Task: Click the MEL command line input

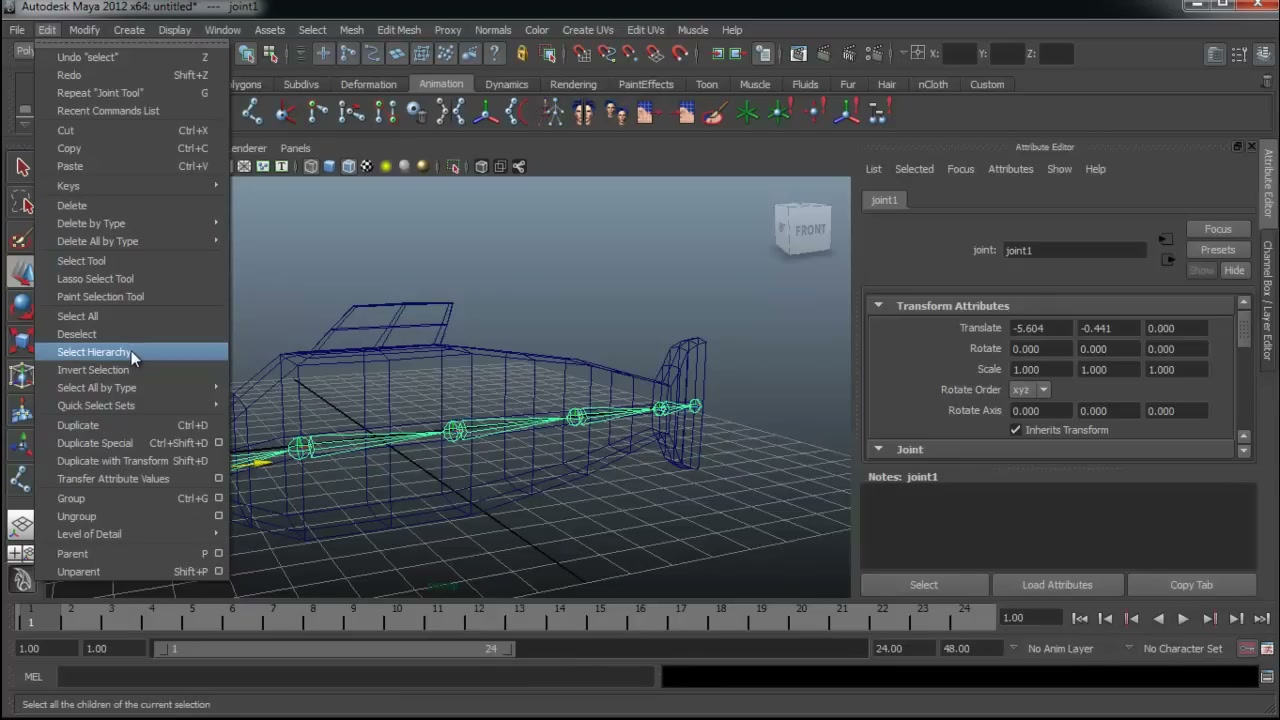Action: [357, 677]
